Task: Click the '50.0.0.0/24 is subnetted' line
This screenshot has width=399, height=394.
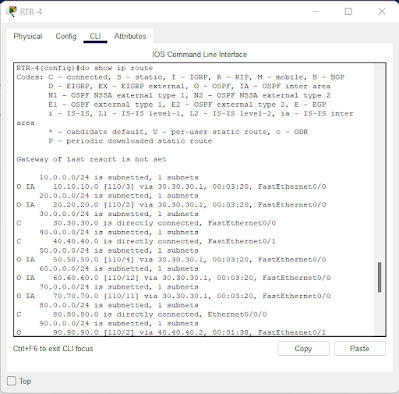Action: 119,251
